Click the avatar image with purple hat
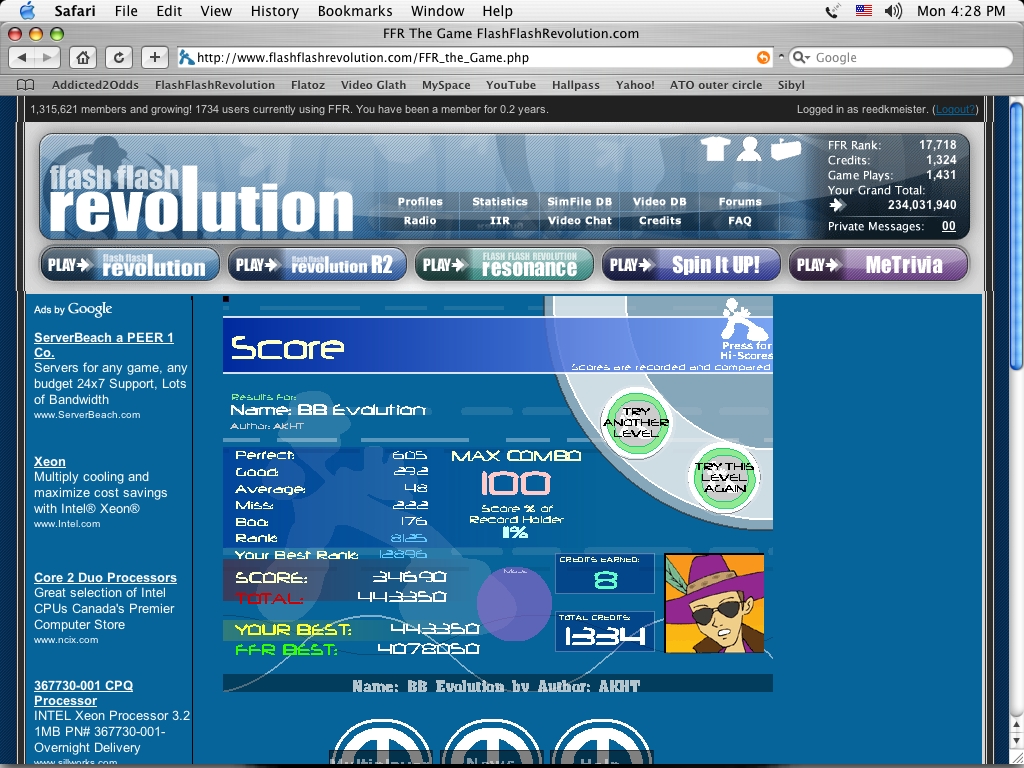 [714, 603]
